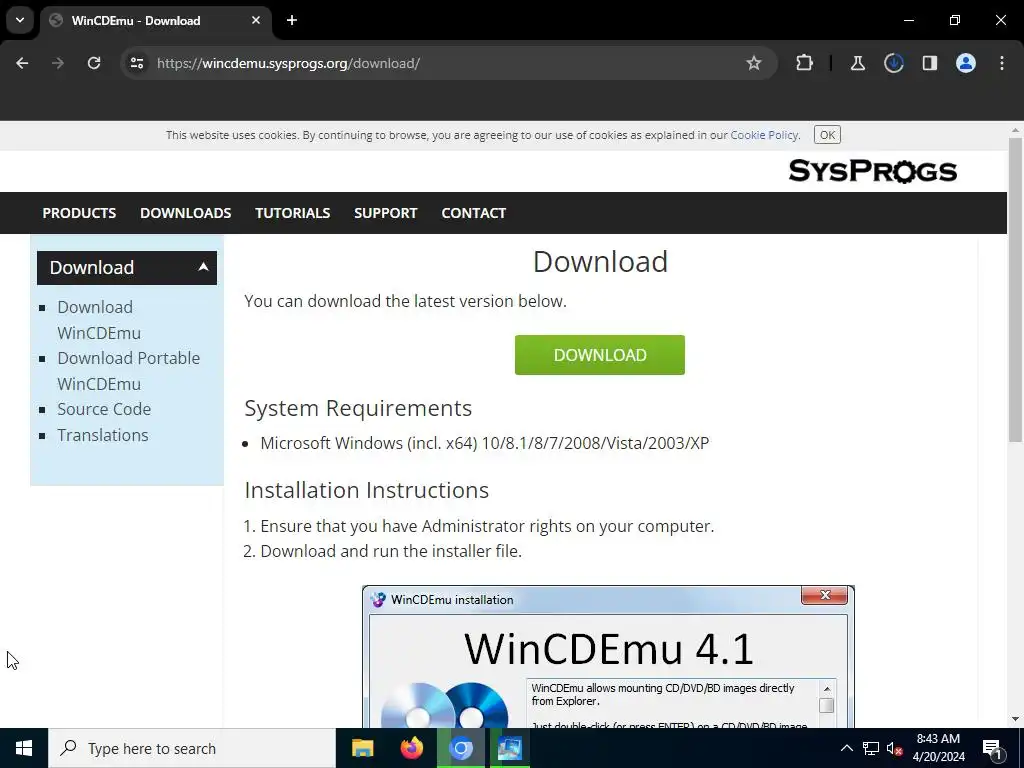Image resolution: width=1024 pixels, height=768 pixels.
Task: Click the SysProgs logo
Action: coord(872,171)
